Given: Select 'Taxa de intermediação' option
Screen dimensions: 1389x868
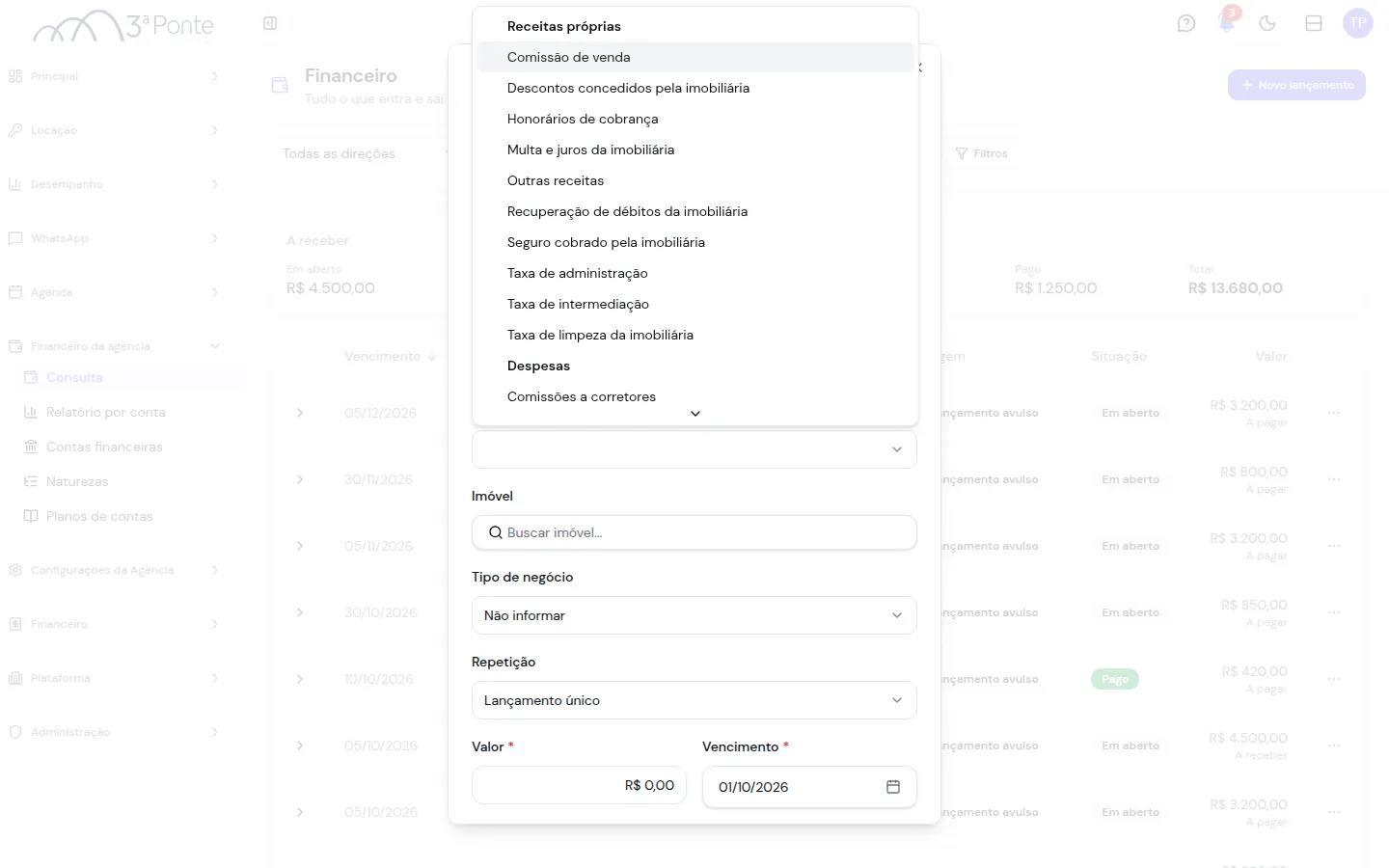Looking at the screenshot, I should pyautogui.click(x=694, y=304).
